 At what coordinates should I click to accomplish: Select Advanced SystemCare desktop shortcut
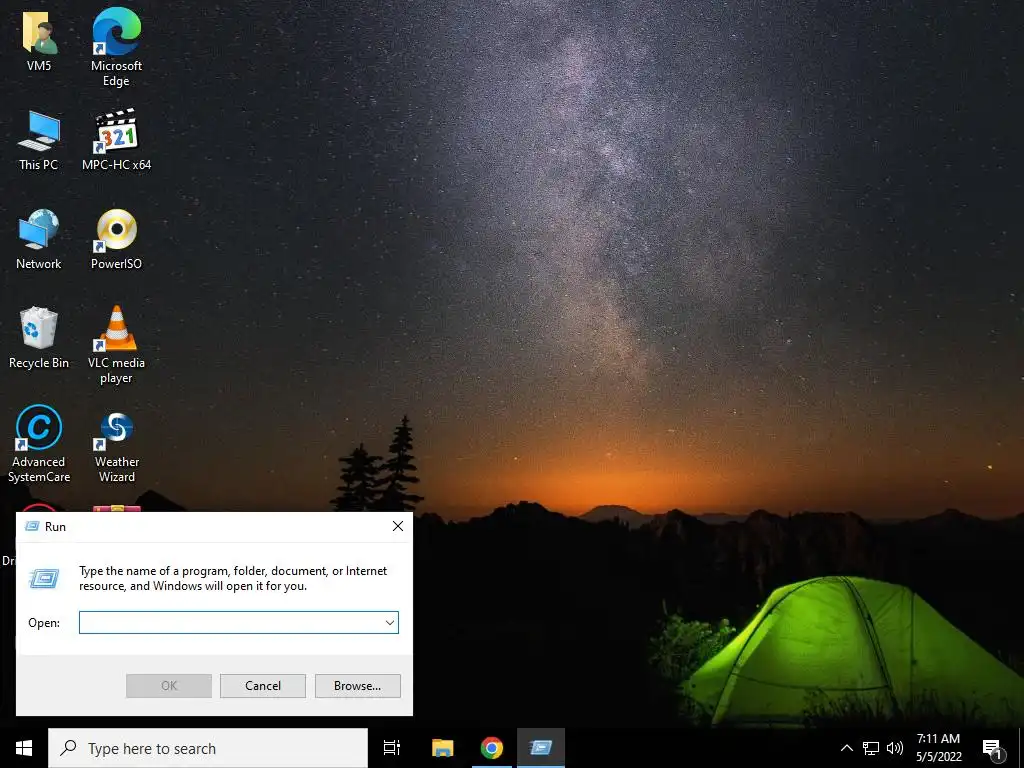pyautogui.click(x=39, y=444)
